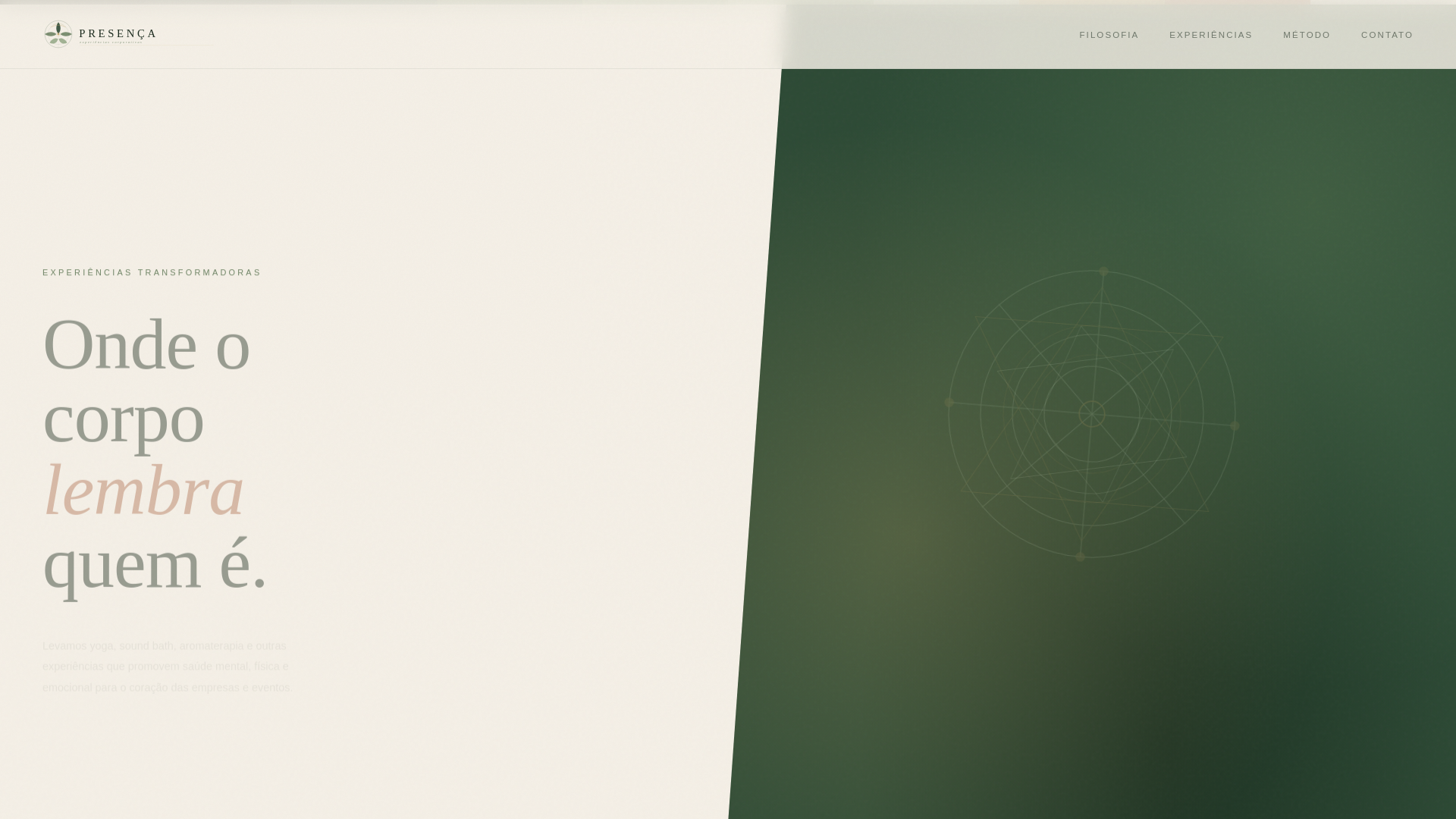Click the italic word 'lembra'
This screenshot has width=1456, height=819.
click(144, 491)
